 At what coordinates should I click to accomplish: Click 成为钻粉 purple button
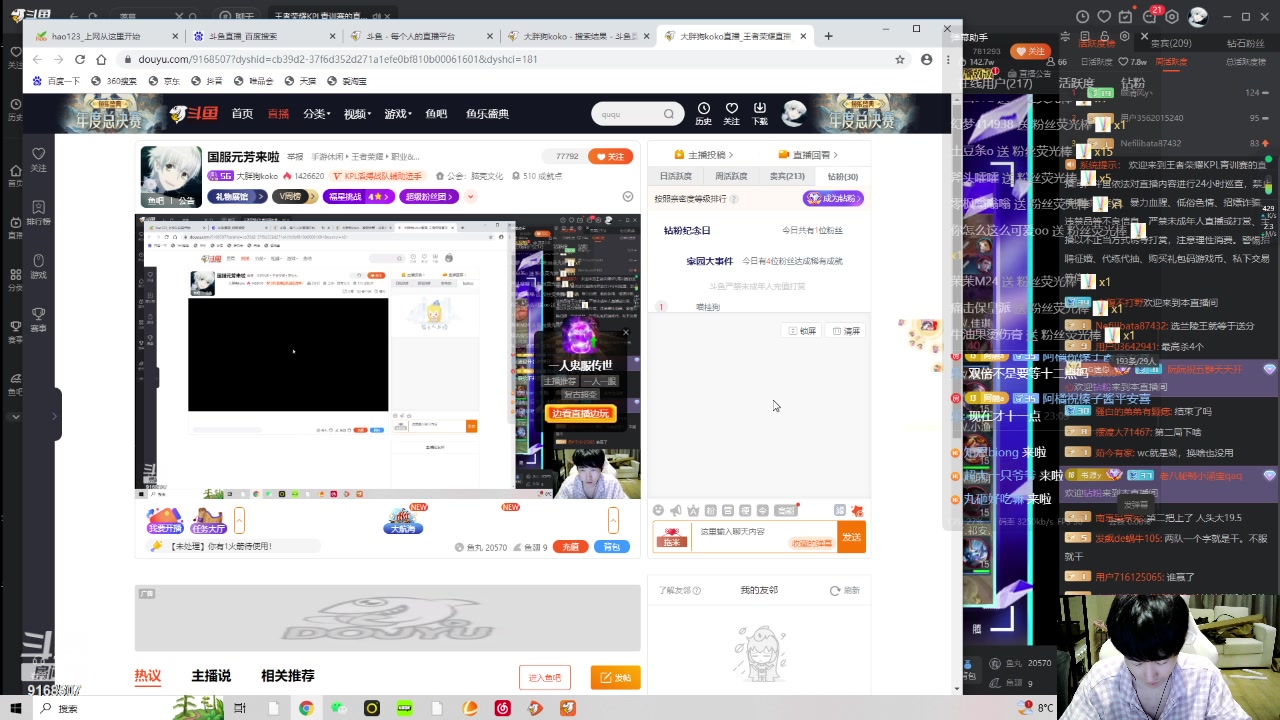pyautogui.click(x=833, y=198)
